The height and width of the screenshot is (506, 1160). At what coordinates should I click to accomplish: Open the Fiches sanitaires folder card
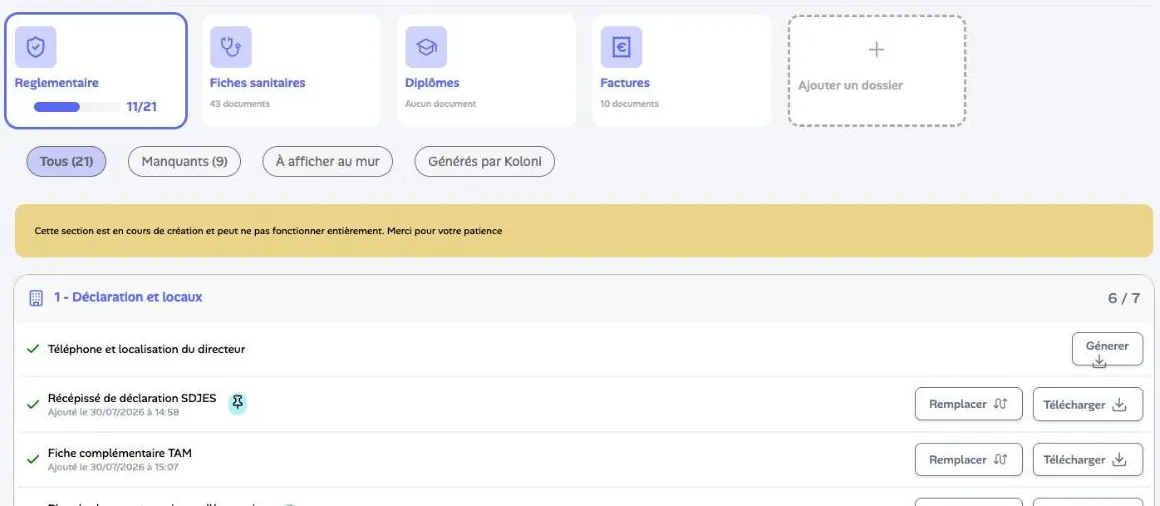pyautogui.click(x=291, y=71)
